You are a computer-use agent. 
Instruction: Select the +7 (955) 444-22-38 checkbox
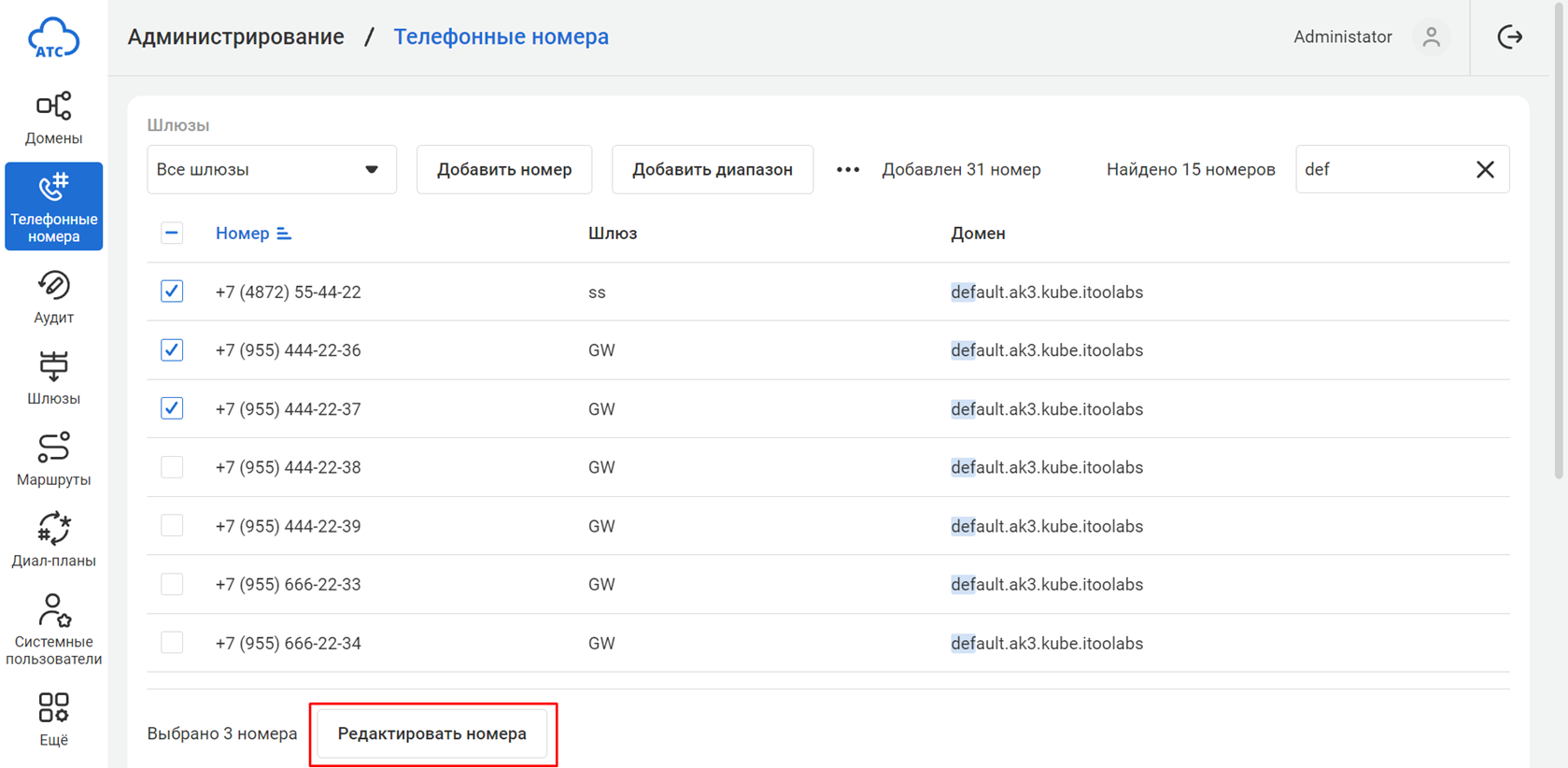(172, 467)
